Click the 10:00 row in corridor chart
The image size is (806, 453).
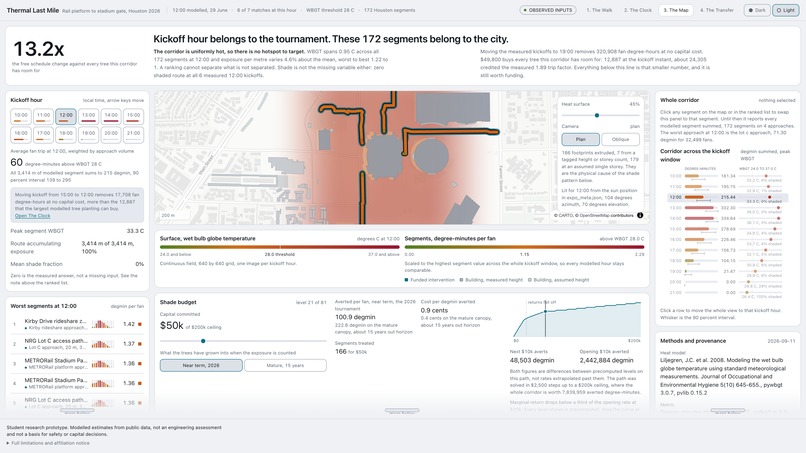(727, 176)
